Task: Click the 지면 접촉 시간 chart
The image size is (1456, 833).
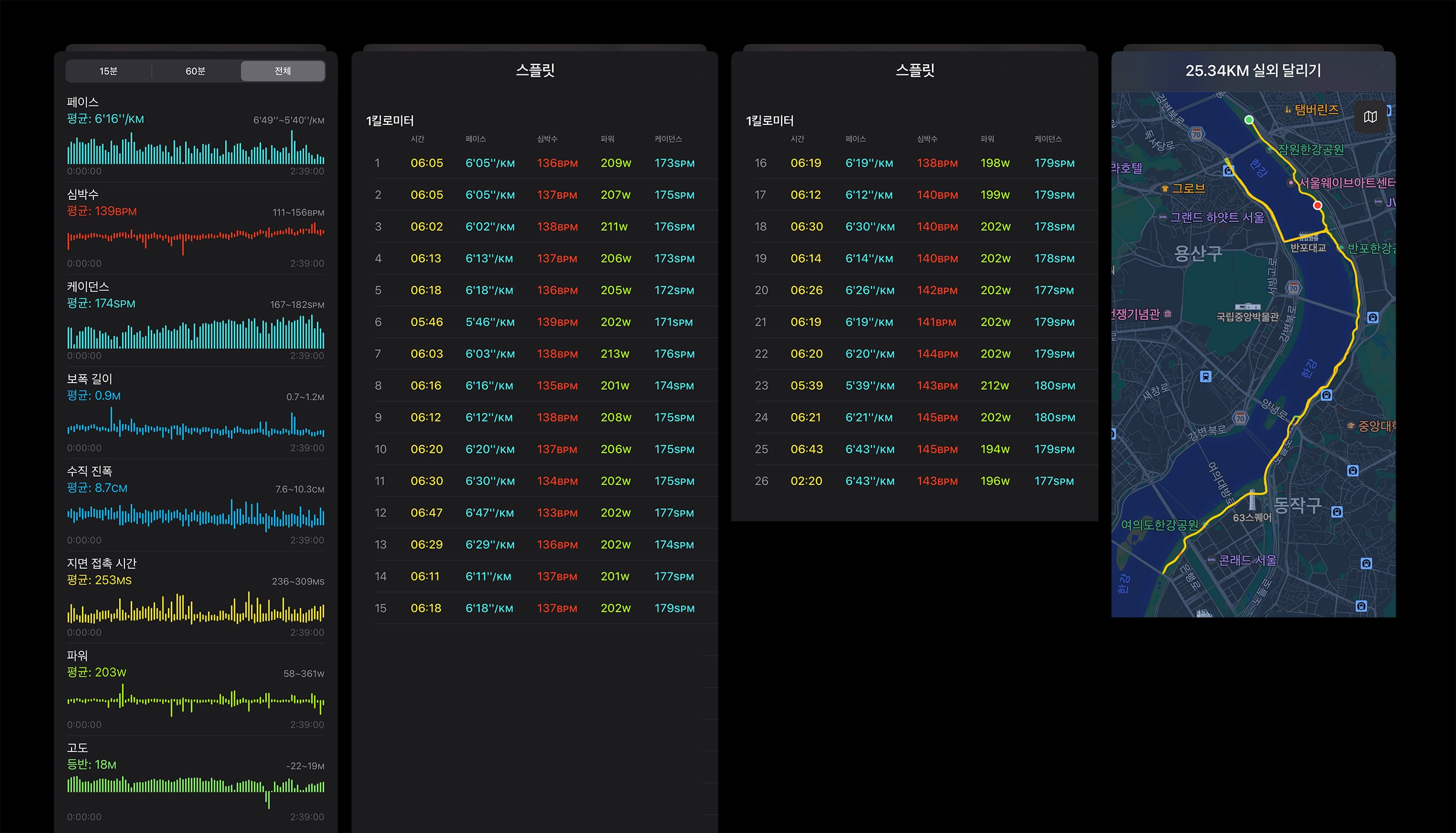Action: click(195, 608)
